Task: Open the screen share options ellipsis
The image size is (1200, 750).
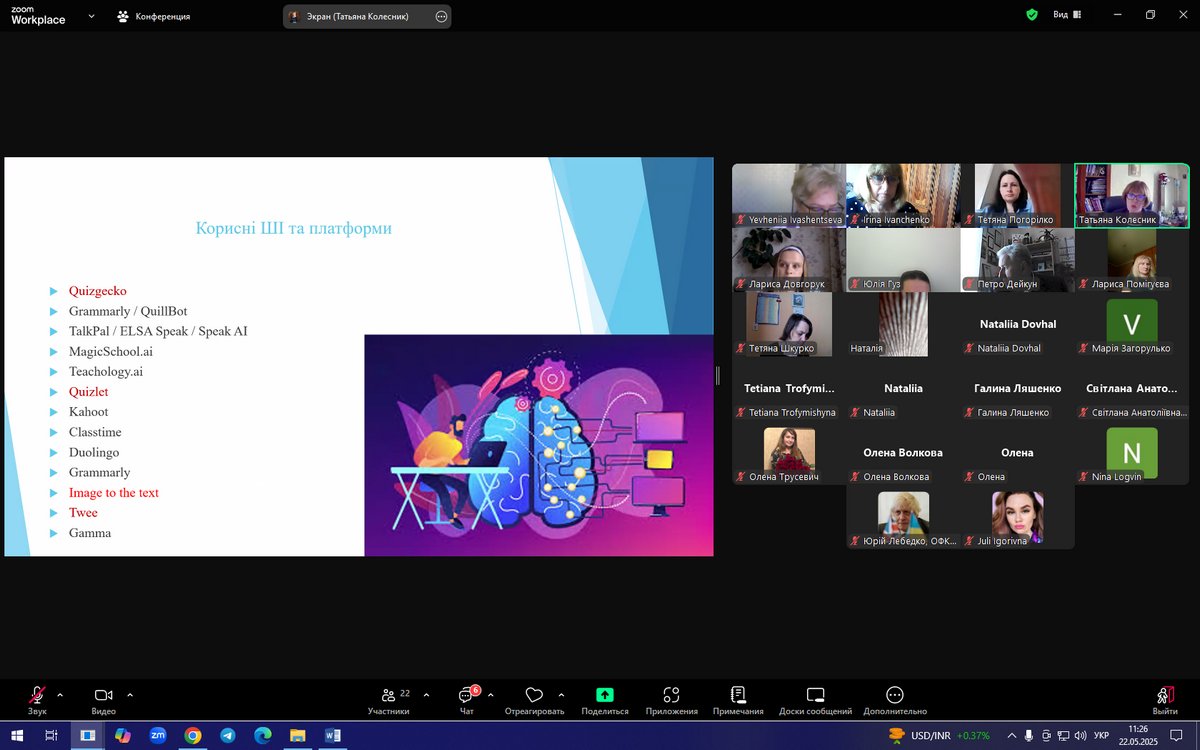Action: click(442, 16)
